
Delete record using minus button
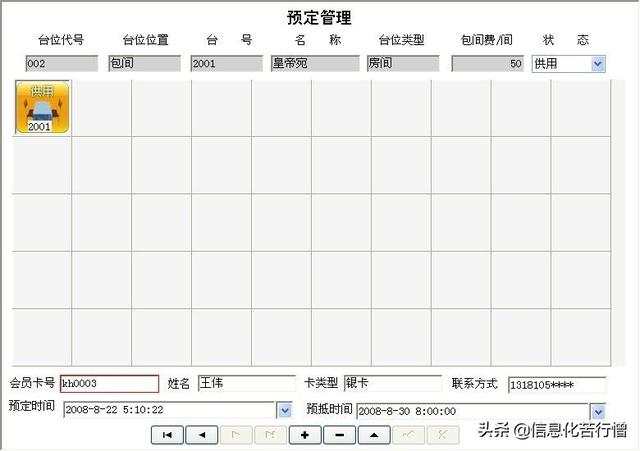339,435
